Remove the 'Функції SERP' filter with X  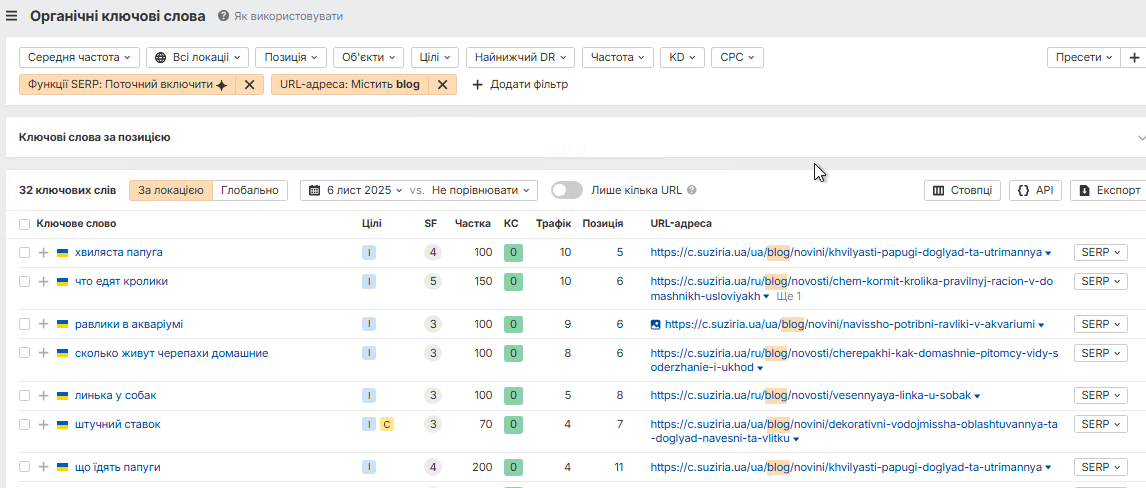click(x=249, y=85)
